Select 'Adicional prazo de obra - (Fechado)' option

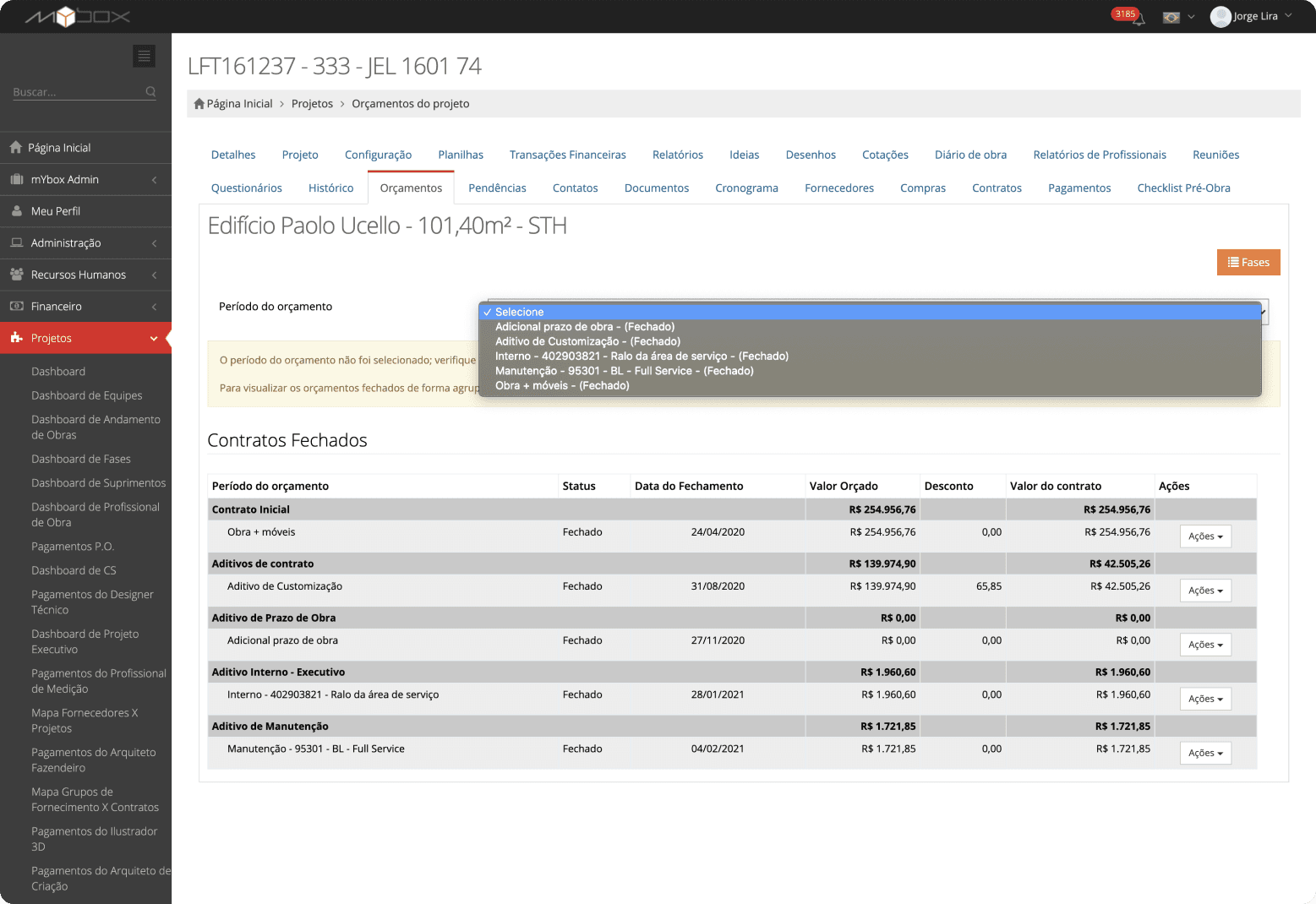point(870,327)
